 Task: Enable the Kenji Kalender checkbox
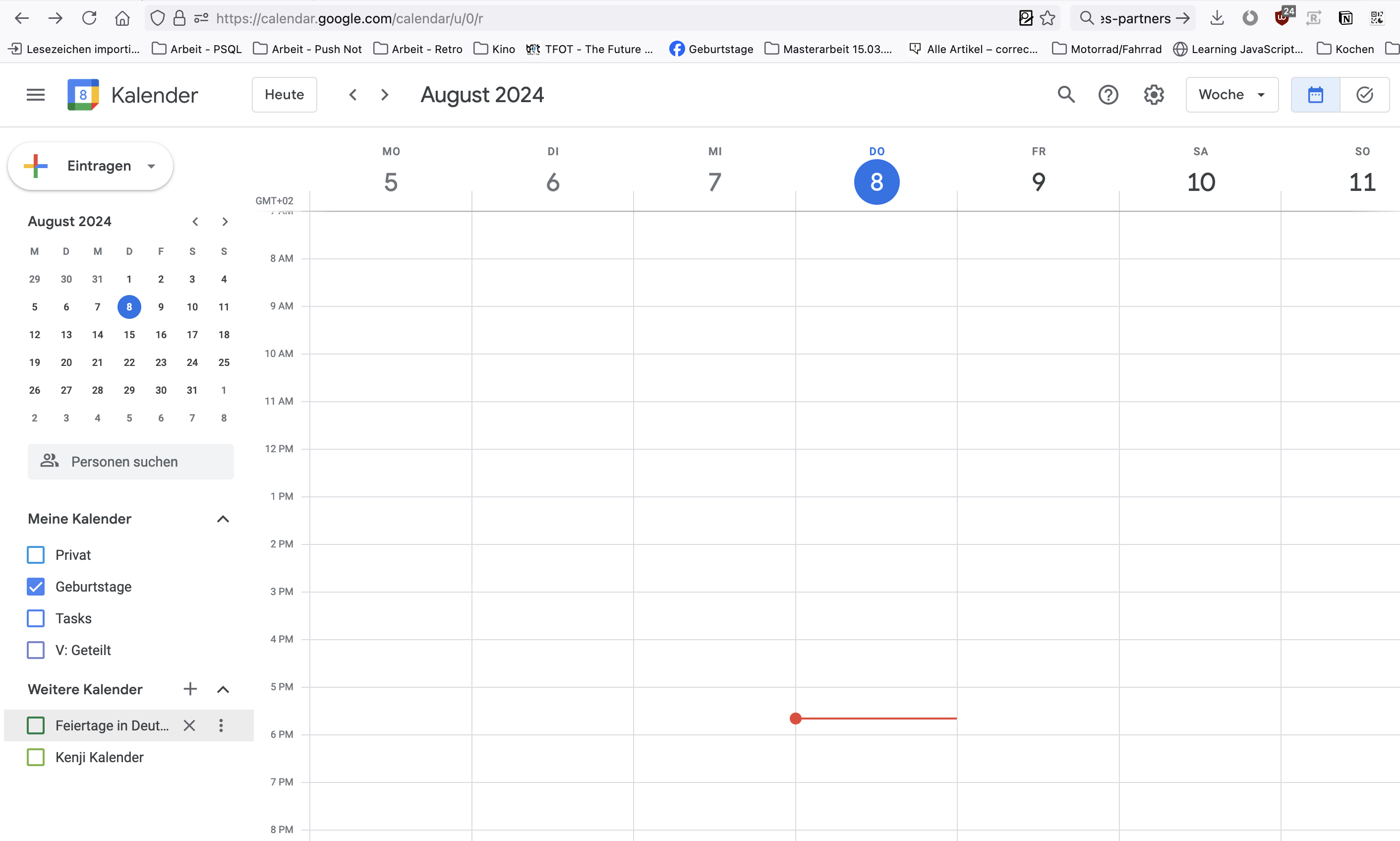tap(36, 757)
